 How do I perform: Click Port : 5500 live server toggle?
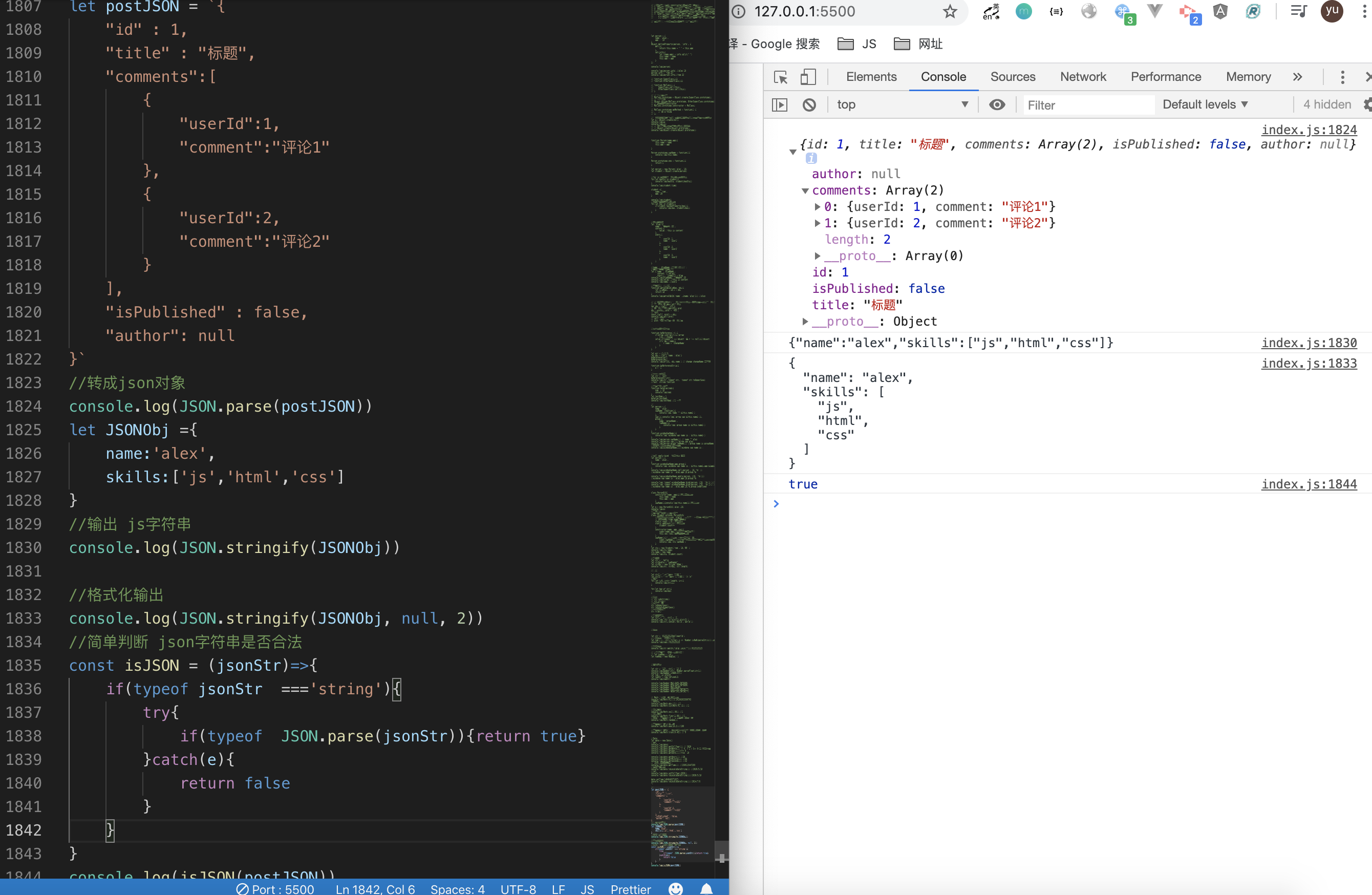pyautogui.click(x=275, y=889)
